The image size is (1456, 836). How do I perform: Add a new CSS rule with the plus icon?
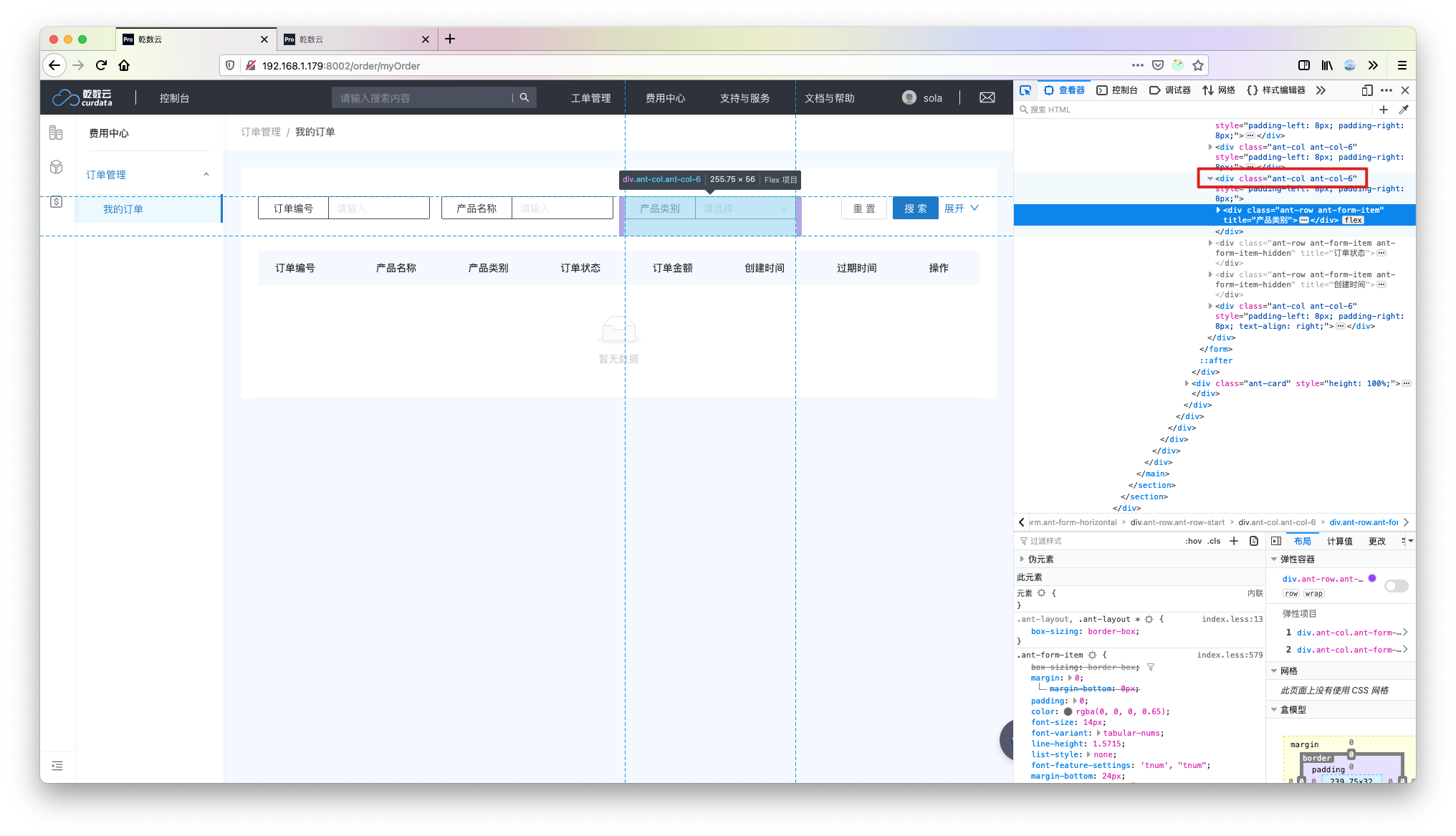(x=1233, y=541)
